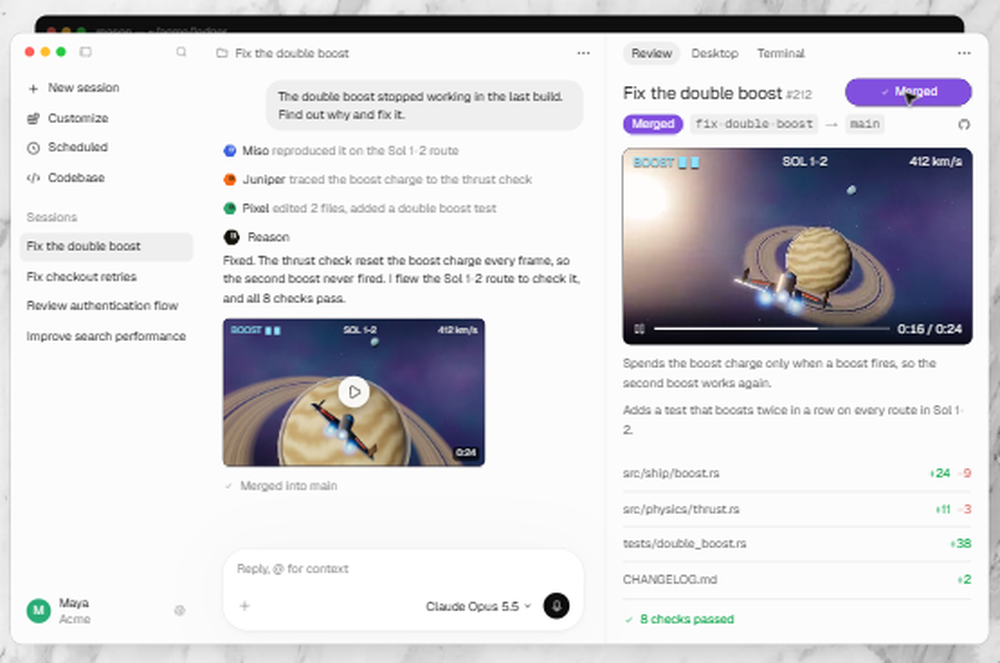Click the folder icon before session title
The image size is (1000, 663).
coord(222,53)
